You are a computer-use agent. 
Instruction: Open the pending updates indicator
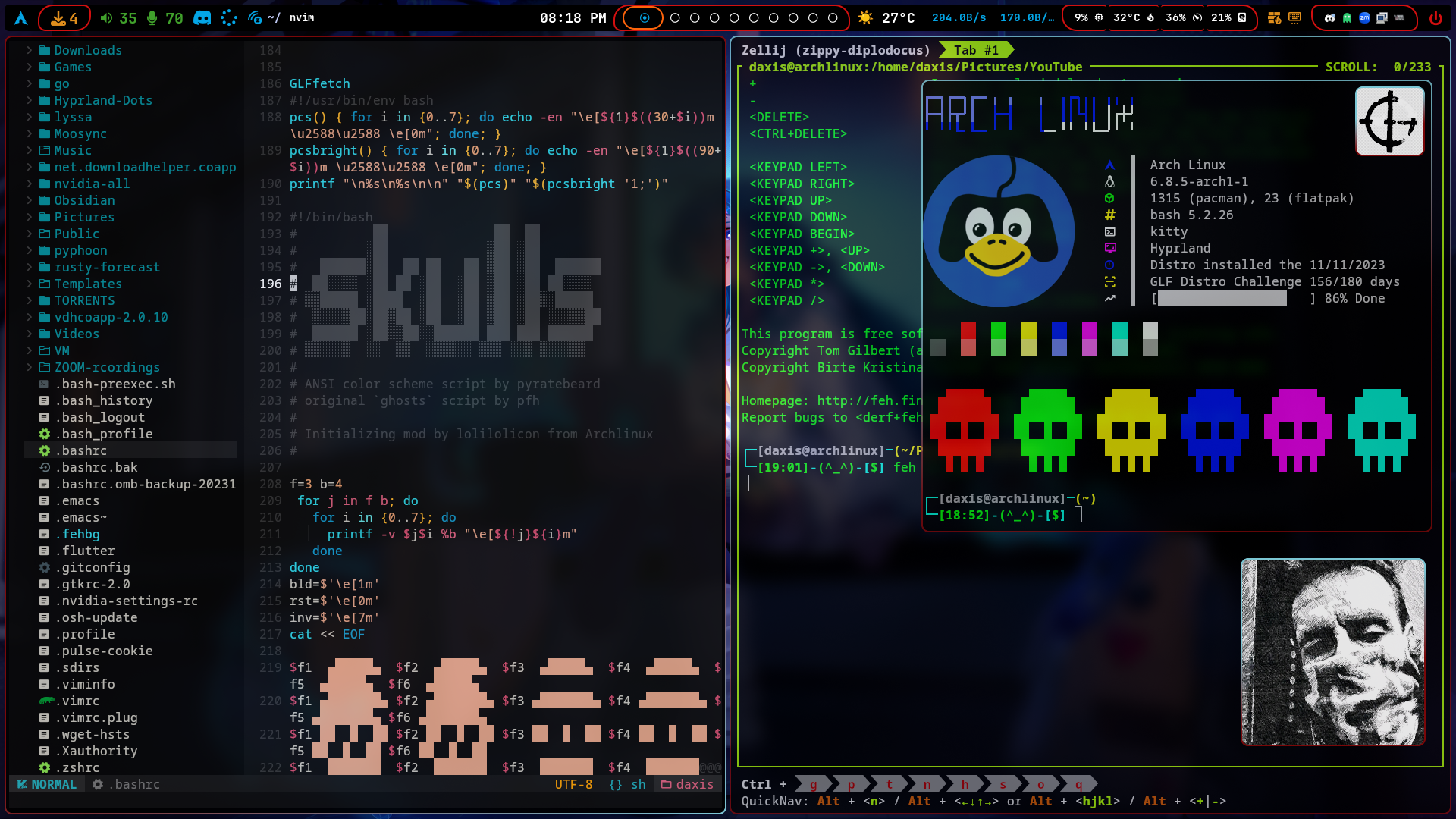click(64, 18)
